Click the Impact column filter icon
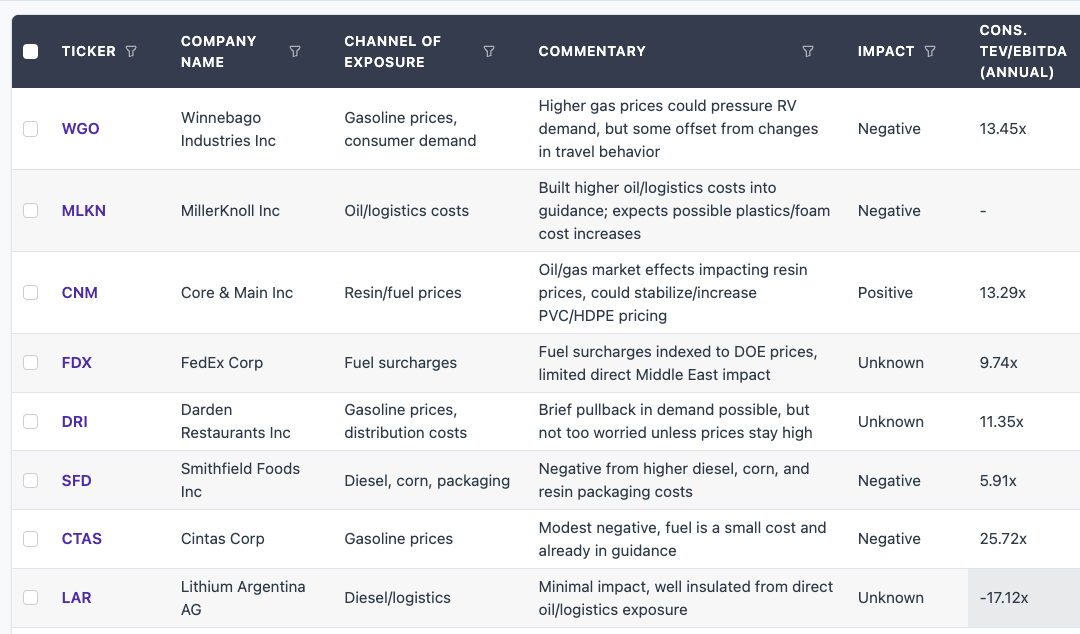Screen dimensions: 1080x634 [x=930, y=51]
